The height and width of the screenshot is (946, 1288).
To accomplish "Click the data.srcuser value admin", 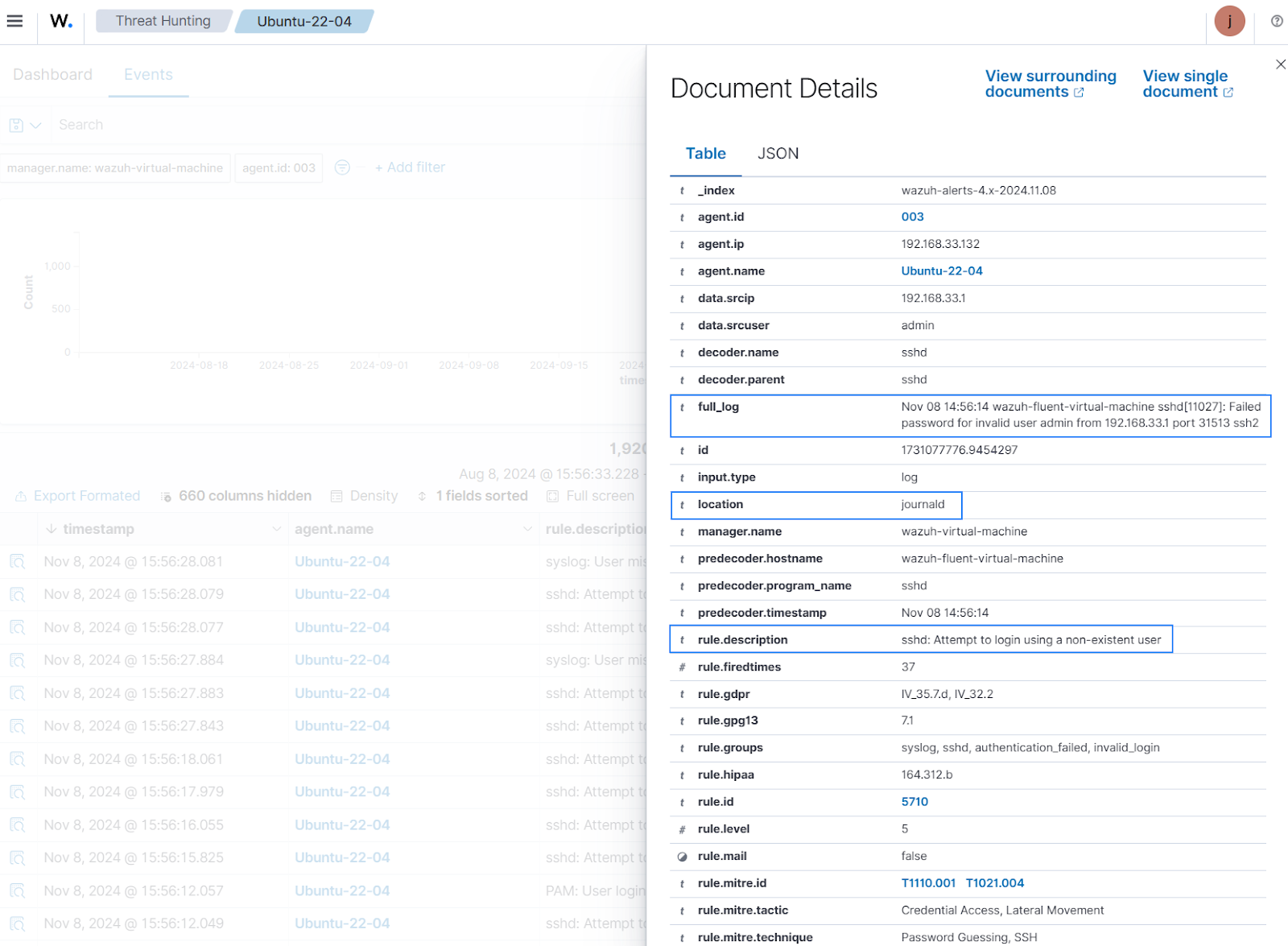I will click(918, 325).
